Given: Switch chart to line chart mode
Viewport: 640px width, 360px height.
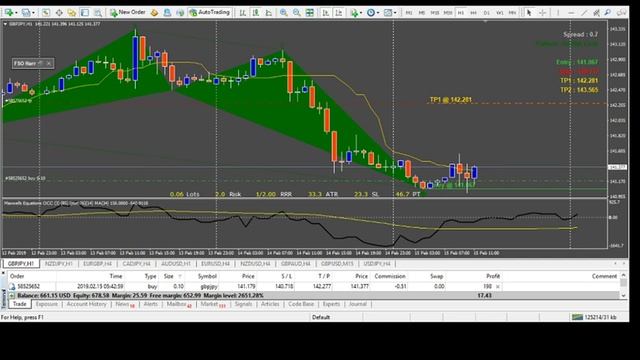Looking at the screenshot, I should coord(269,13).
